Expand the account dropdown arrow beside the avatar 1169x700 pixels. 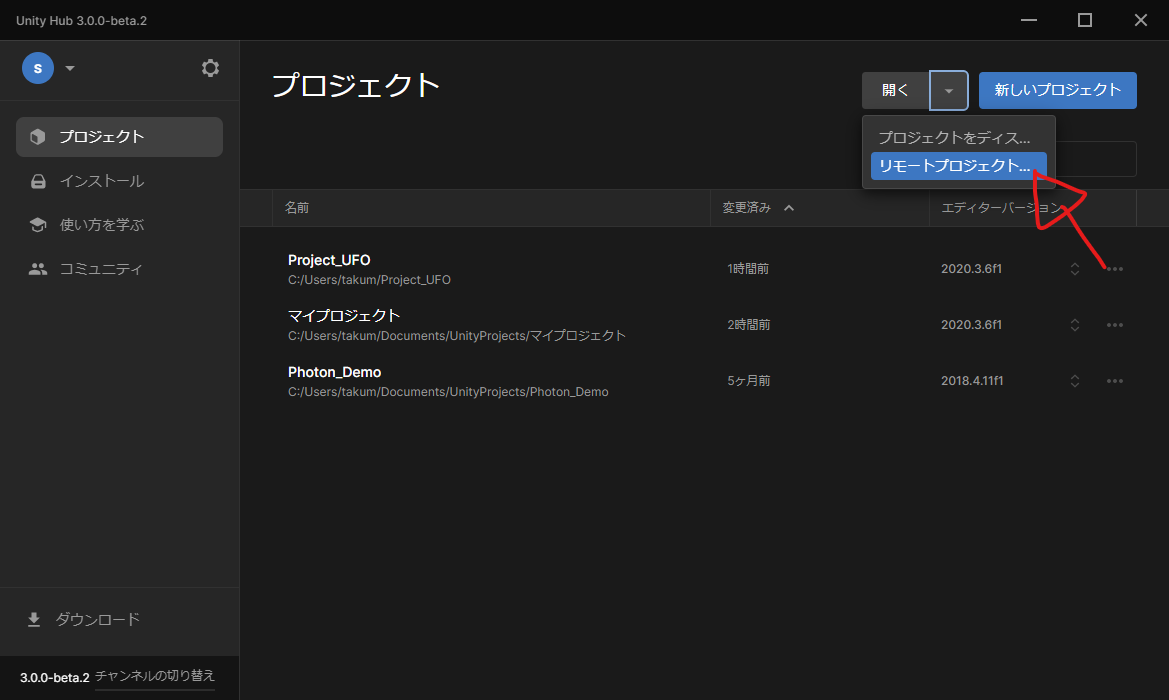(70, 68)
